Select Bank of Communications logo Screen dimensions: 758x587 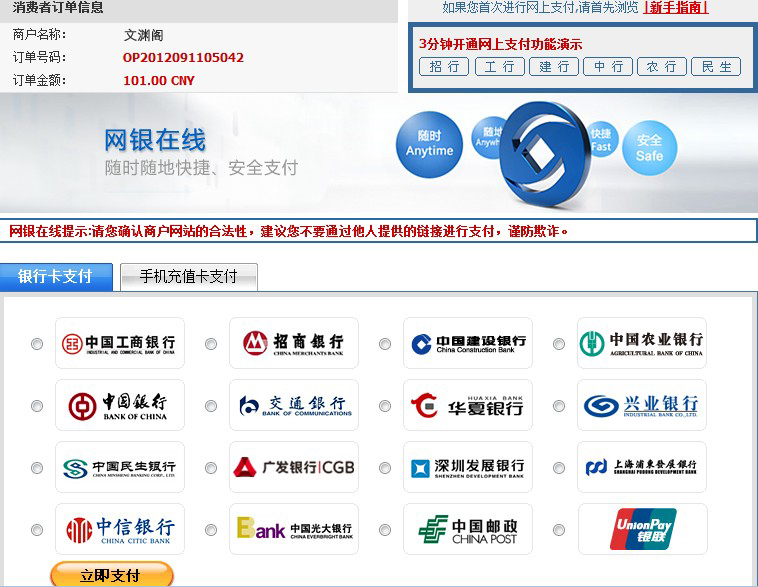[x=294, y=406]
